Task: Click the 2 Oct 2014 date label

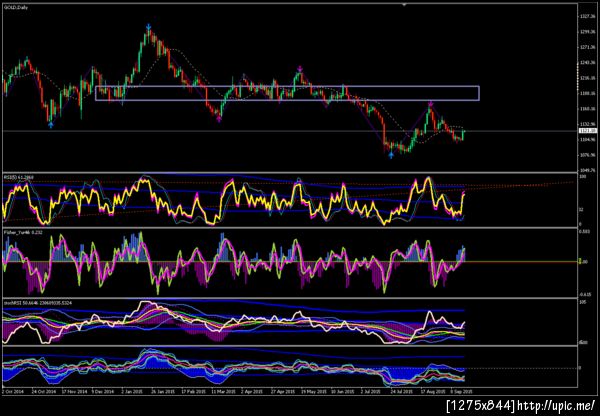Action: pos(13,392)
